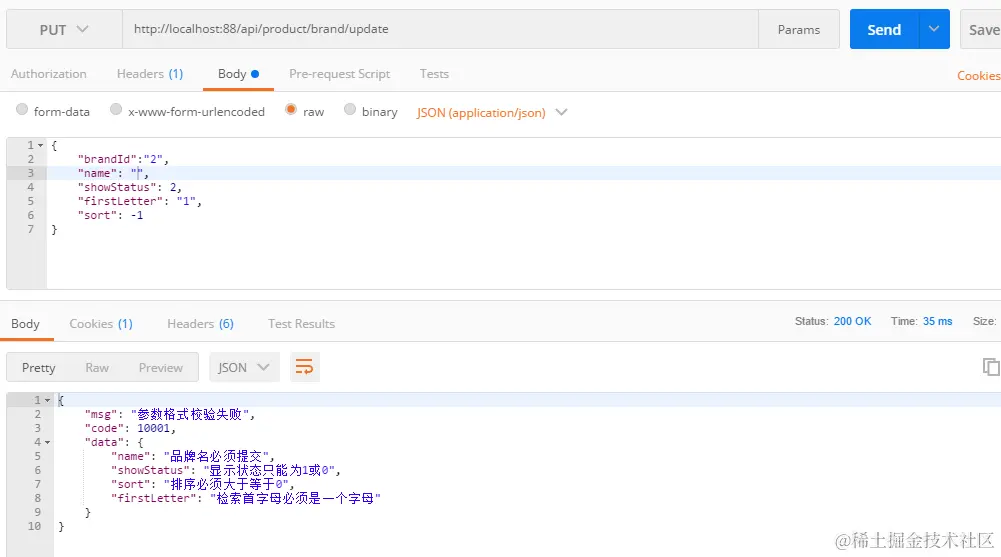The image size is (1001, 557).
Task: Switch to response Body tab
Action: coord(26,324)
